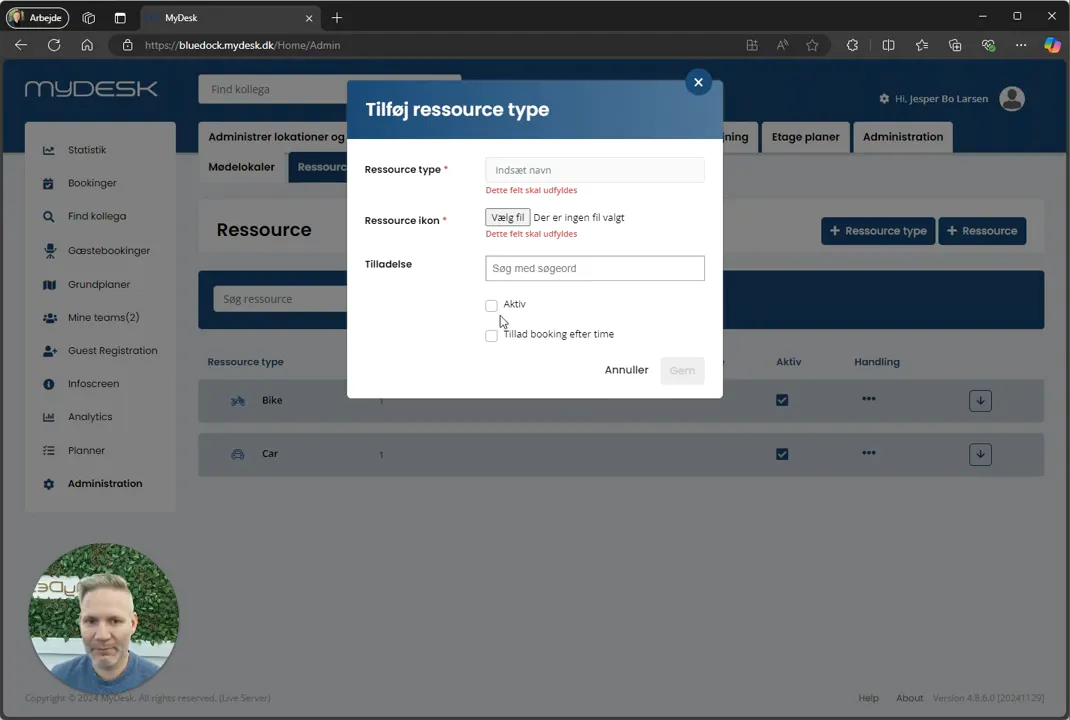The height and width of the screenshot is (720, 1070).
Task: Click the + Ressource type button
Action: click(x=878, y=231)
